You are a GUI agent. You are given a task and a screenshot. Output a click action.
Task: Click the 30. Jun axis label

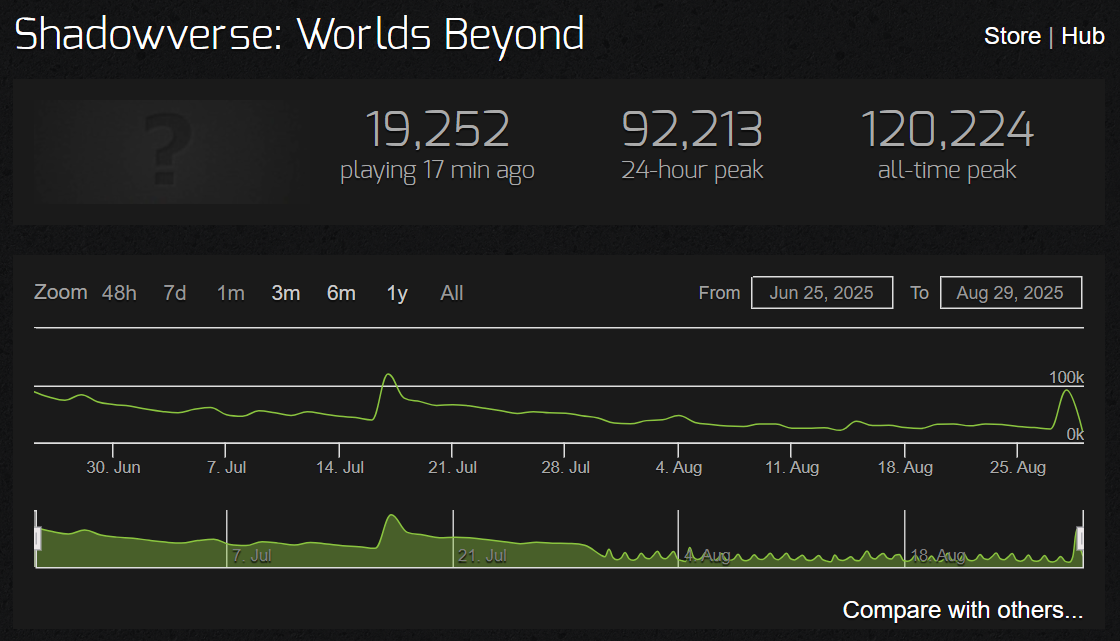coord(113,467)
